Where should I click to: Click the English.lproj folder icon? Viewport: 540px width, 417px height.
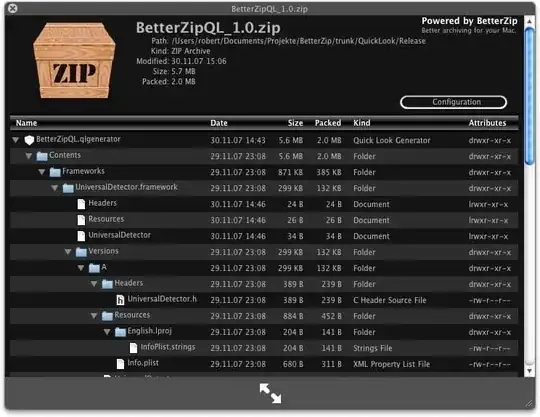coord(121,332)
